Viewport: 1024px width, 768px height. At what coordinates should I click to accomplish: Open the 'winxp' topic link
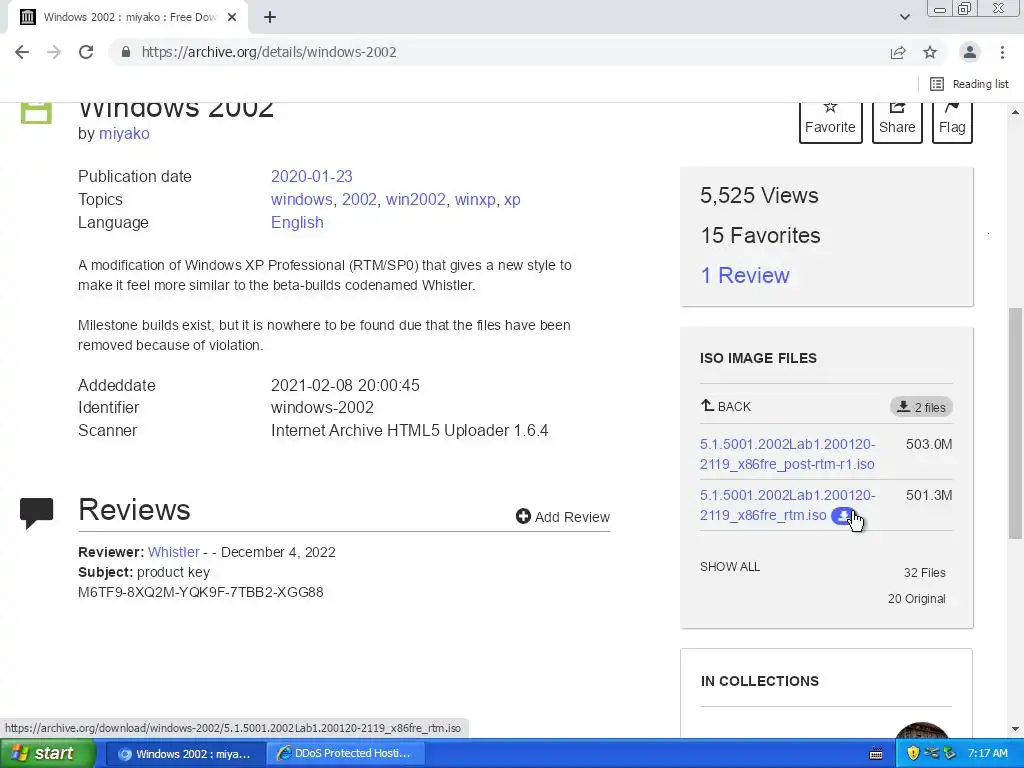[x=475, y=199]
